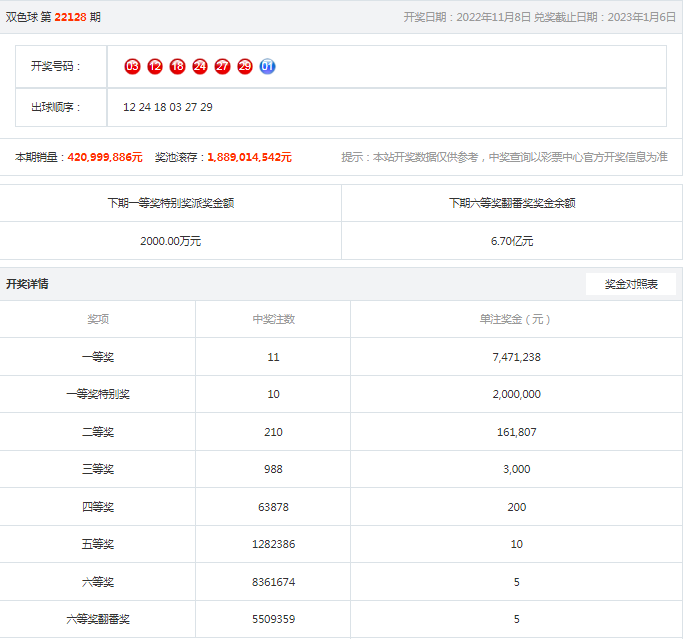
Task: Click the doubled sixth prize count 5509359
Action: click(x=273, y=620)
